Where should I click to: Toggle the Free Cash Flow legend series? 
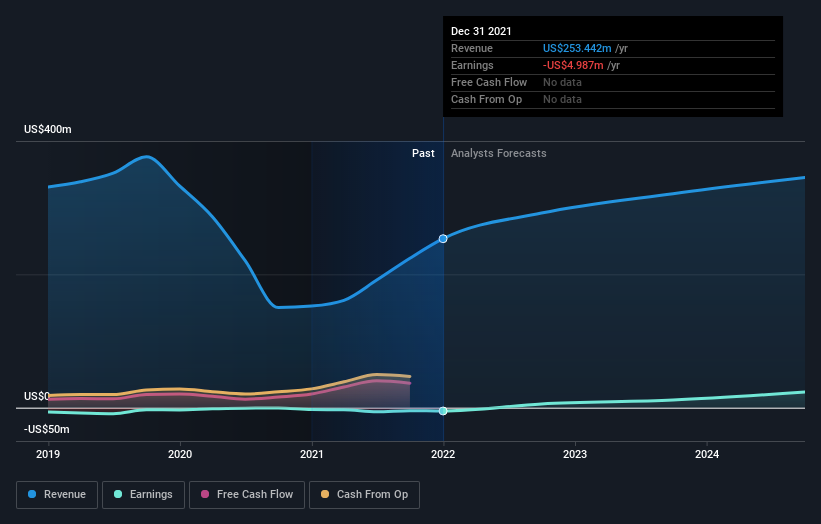click(x=247, y=495)
